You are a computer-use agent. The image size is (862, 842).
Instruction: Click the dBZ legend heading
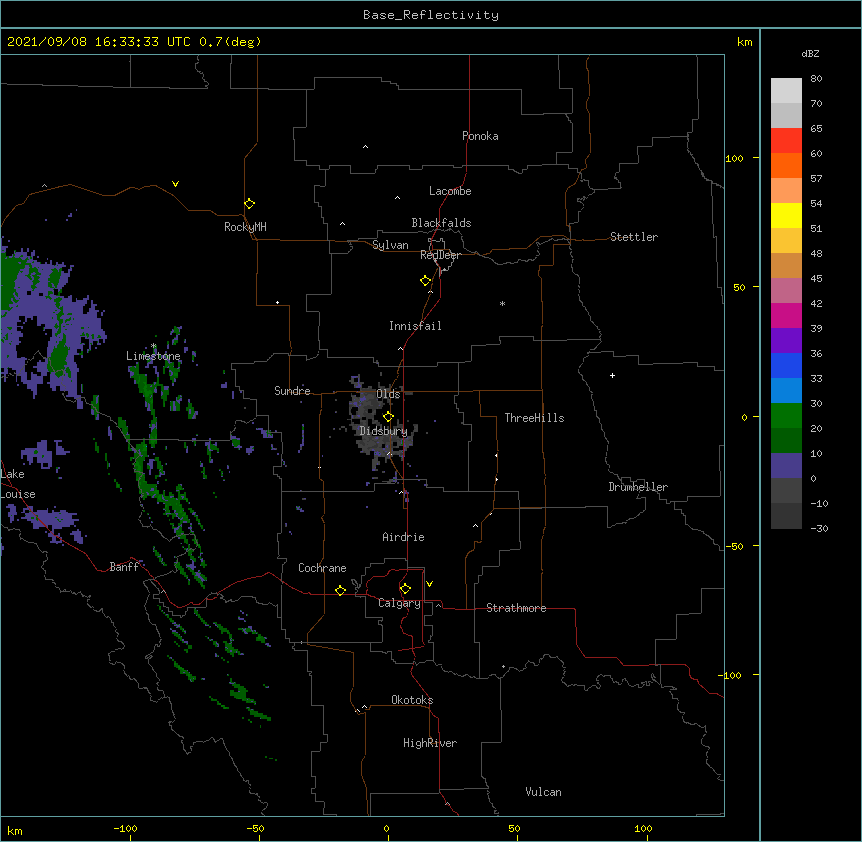click(x=810, y=54)
